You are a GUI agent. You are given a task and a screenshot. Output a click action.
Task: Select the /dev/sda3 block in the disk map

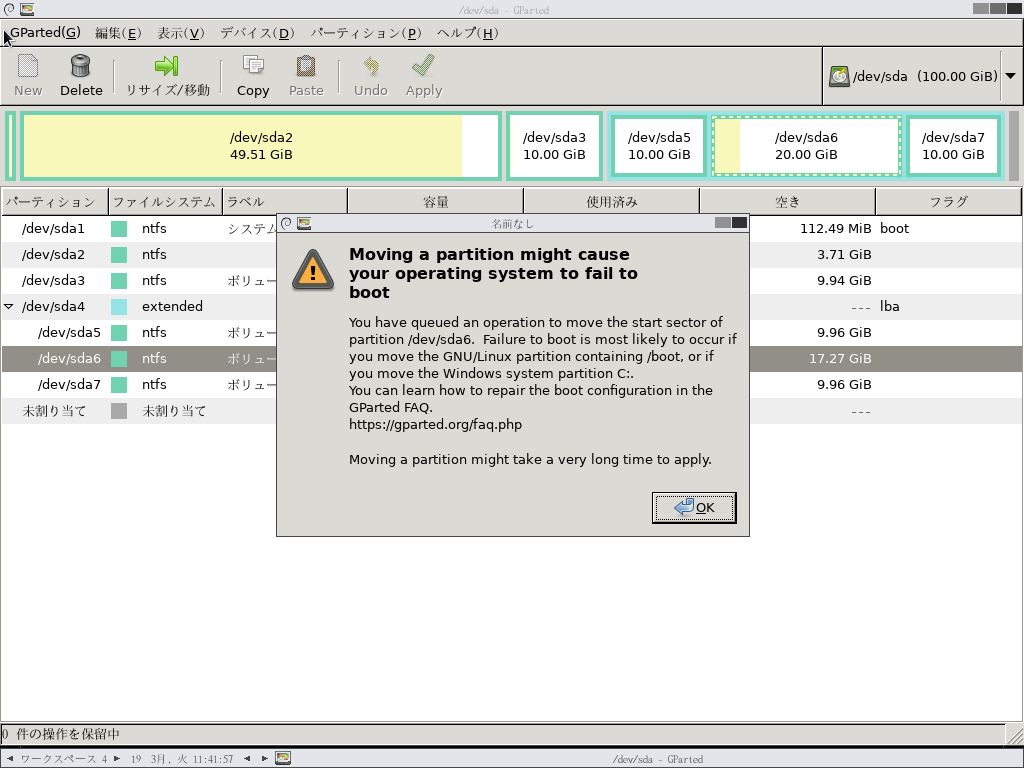(x=554, y=146)
